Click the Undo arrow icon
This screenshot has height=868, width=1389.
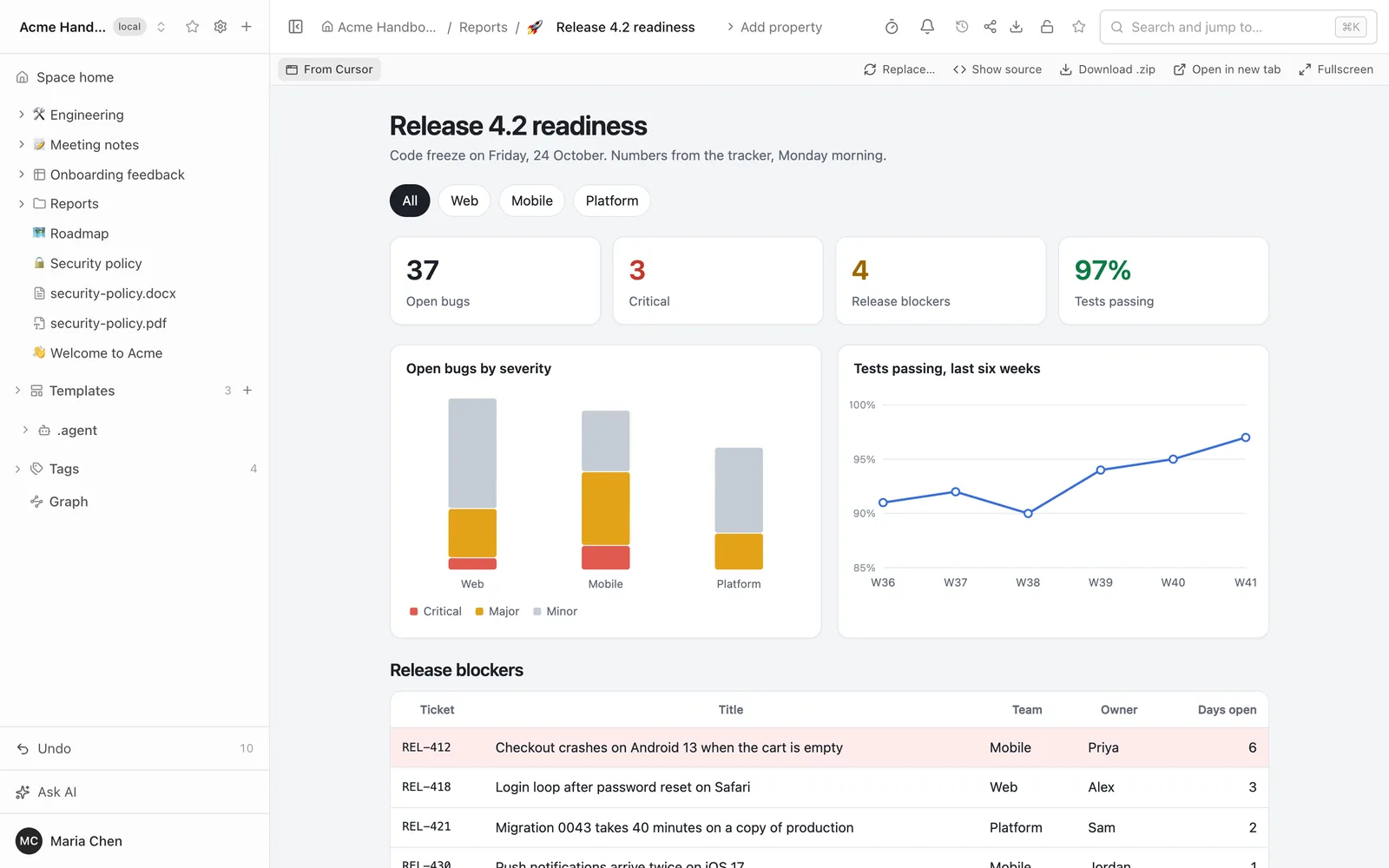[23, 748]
